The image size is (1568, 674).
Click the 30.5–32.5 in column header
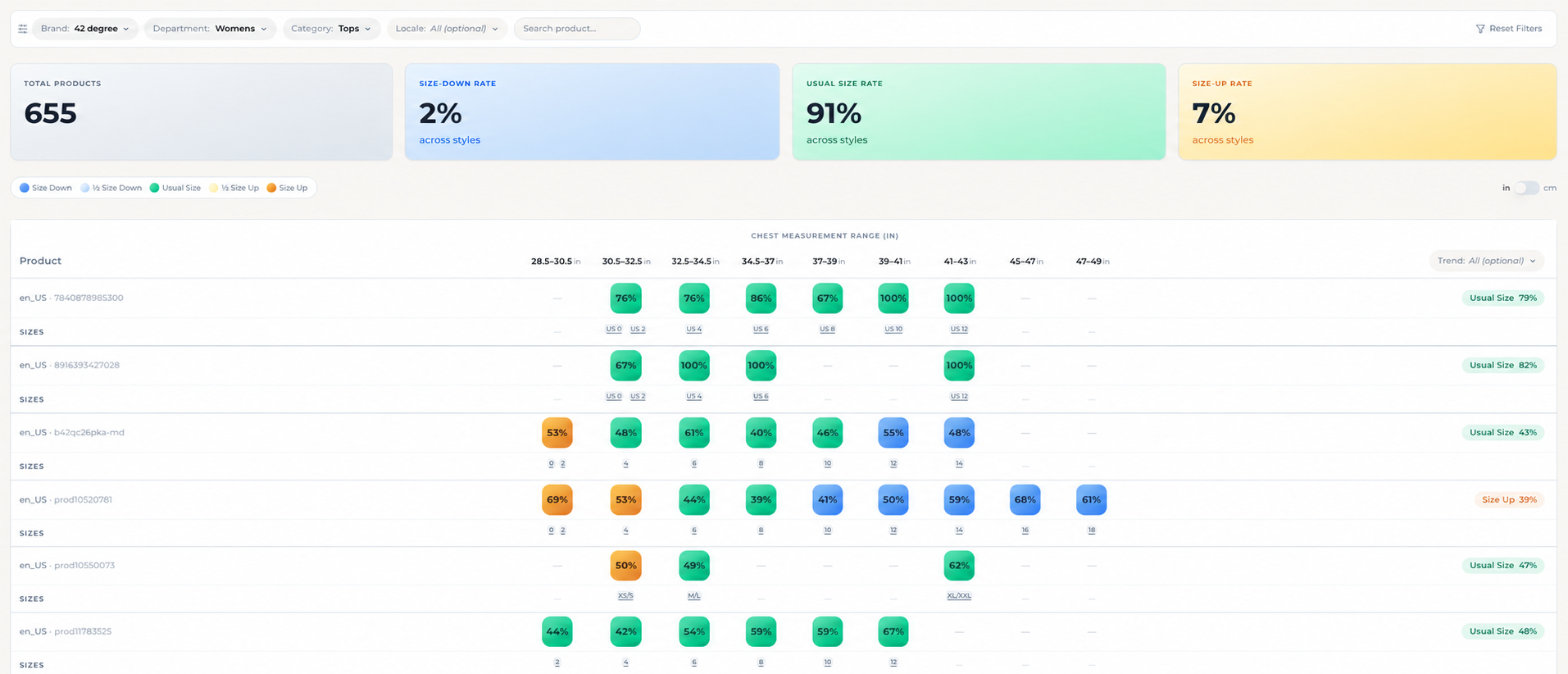coord(626,262)
